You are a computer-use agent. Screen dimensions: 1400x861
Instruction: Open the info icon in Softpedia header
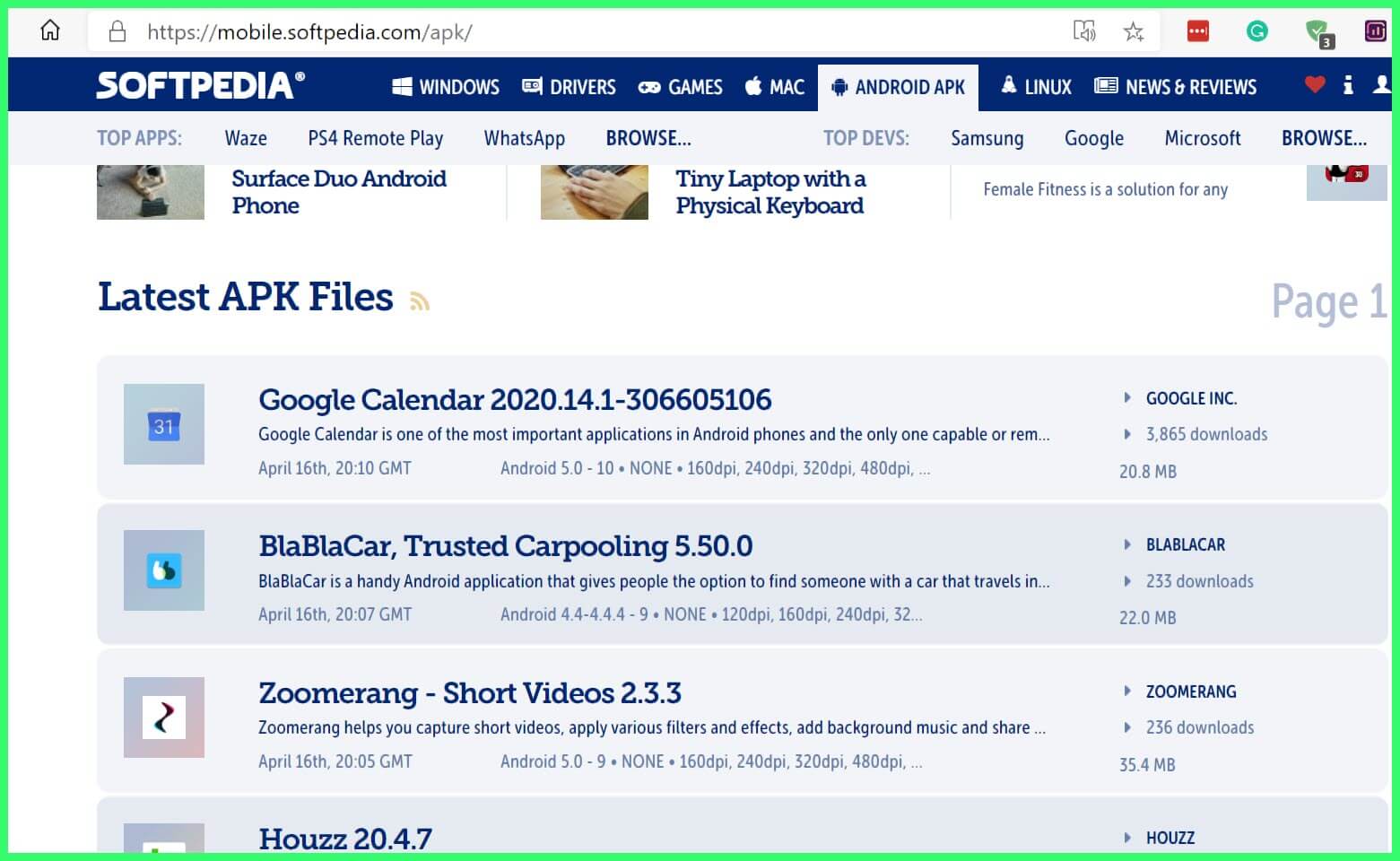click(1348, 84)
